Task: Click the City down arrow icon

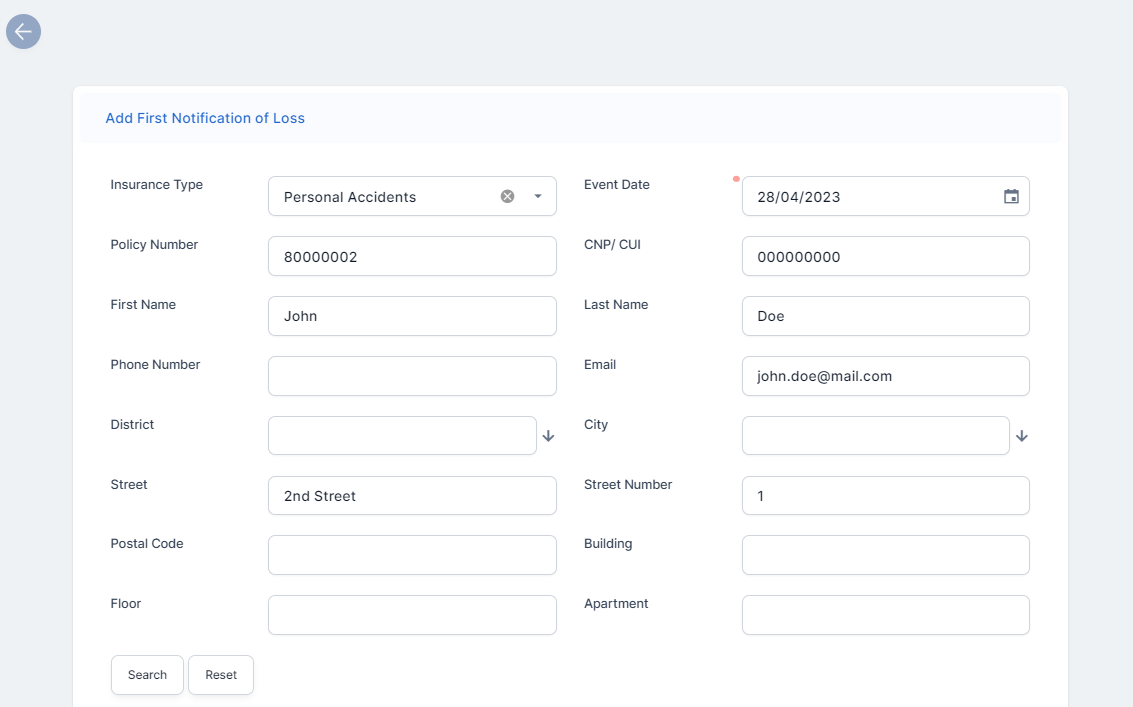Action: point(1021,436)
